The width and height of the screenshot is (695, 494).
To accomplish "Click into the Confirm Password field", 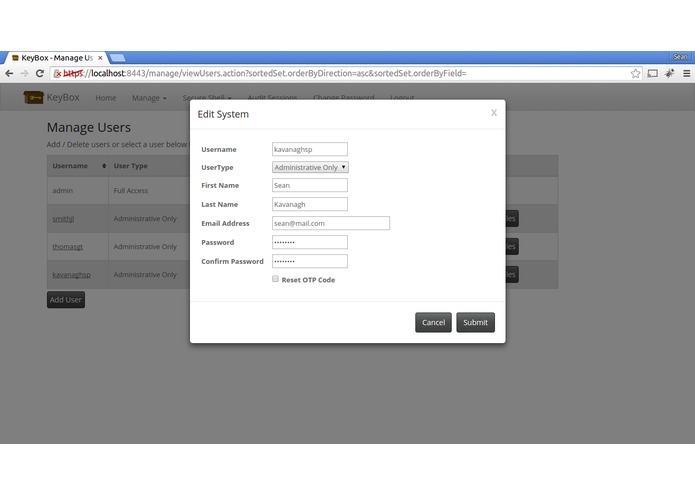I will coord(310,261).
